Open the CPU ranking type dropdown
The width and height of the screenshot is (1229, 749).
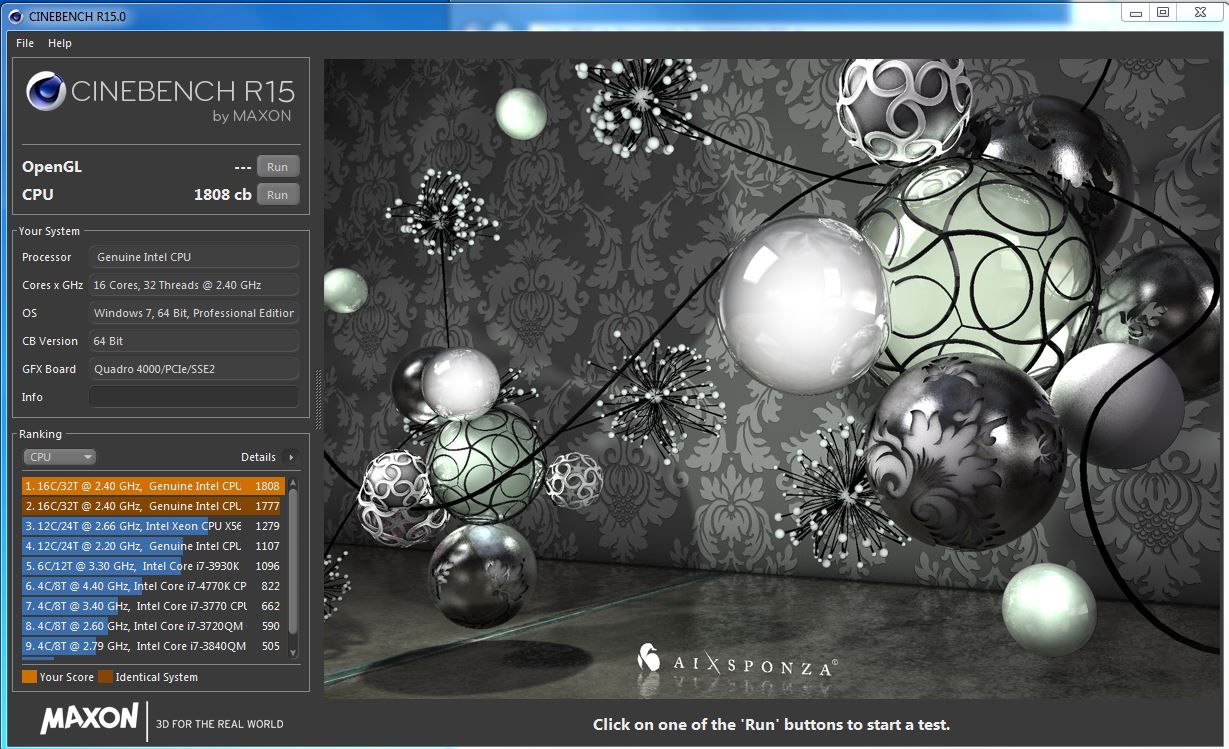pos(60,457)
